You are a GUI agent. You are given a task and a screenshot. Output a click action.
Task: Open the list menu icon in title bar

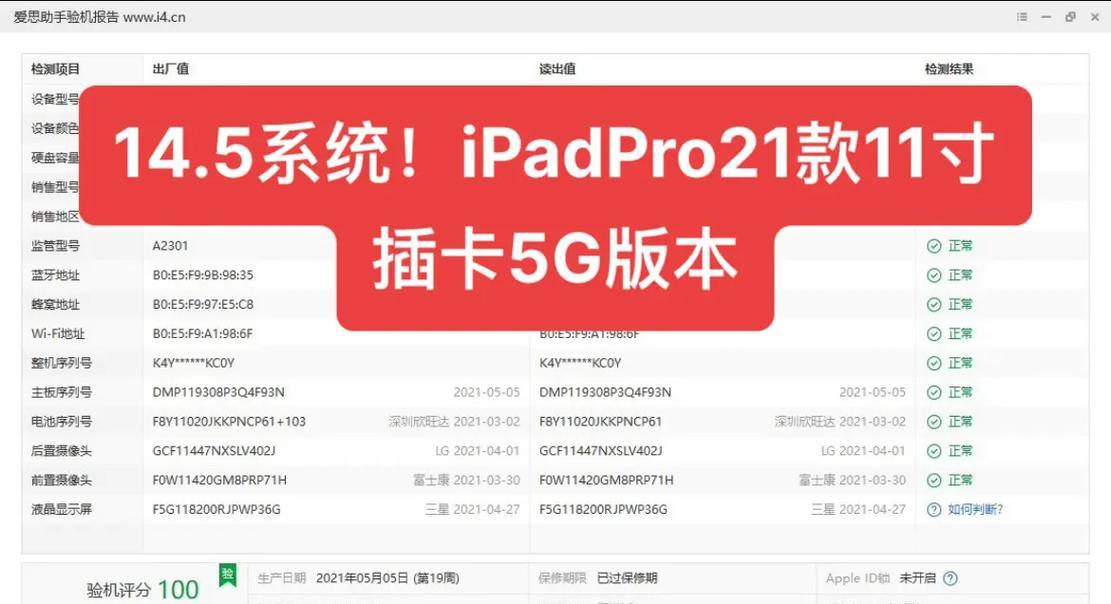[1022, 17]
